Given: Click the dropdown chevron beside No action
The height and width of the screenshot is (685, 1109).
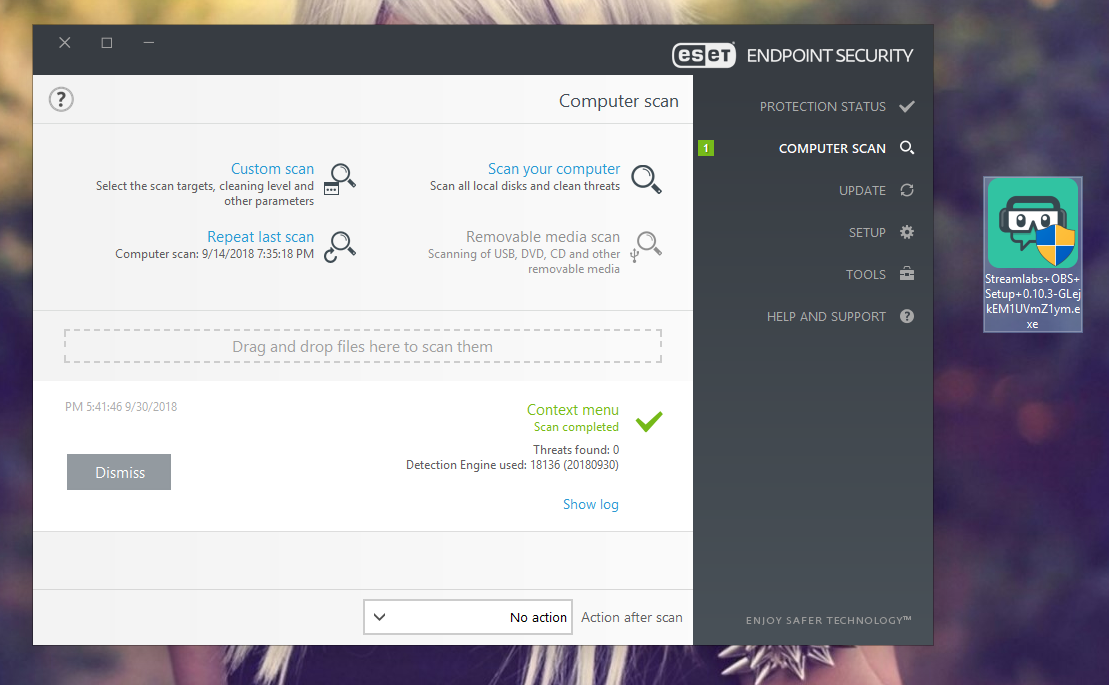Looking at the screenshot, I should click(x=380, y=617).
